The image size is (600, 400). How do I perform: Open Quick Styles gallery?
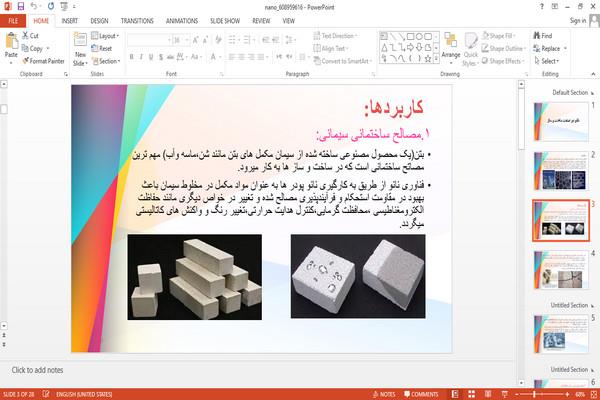point(471,50)
